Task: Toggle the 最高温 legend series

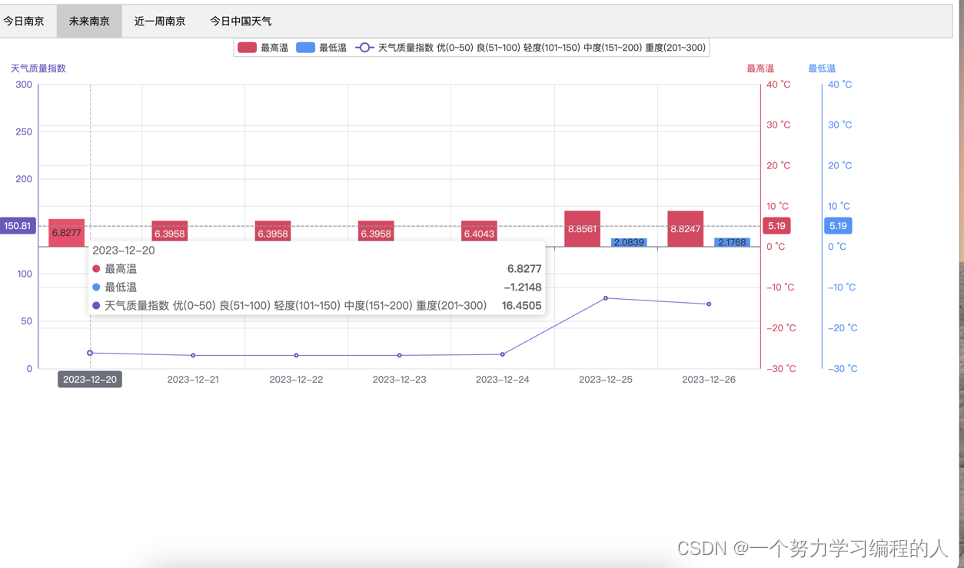Action: pos(263,48)
